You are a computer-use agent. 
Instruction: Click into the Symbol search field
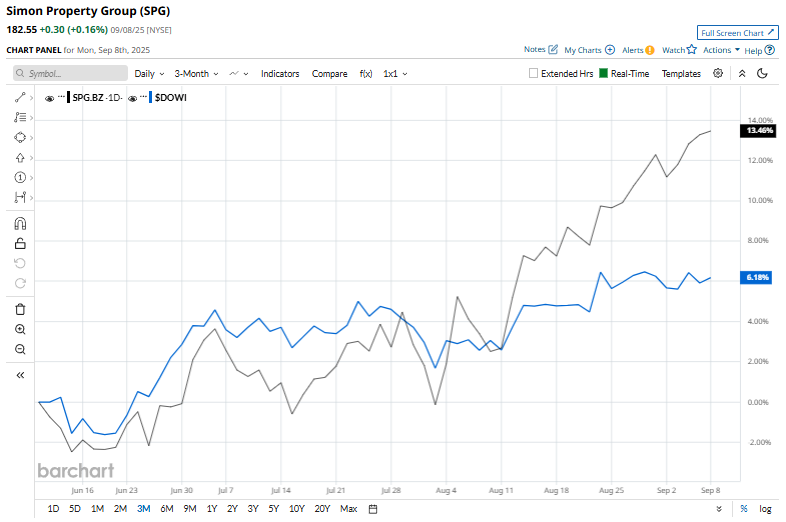click(70, 73)
